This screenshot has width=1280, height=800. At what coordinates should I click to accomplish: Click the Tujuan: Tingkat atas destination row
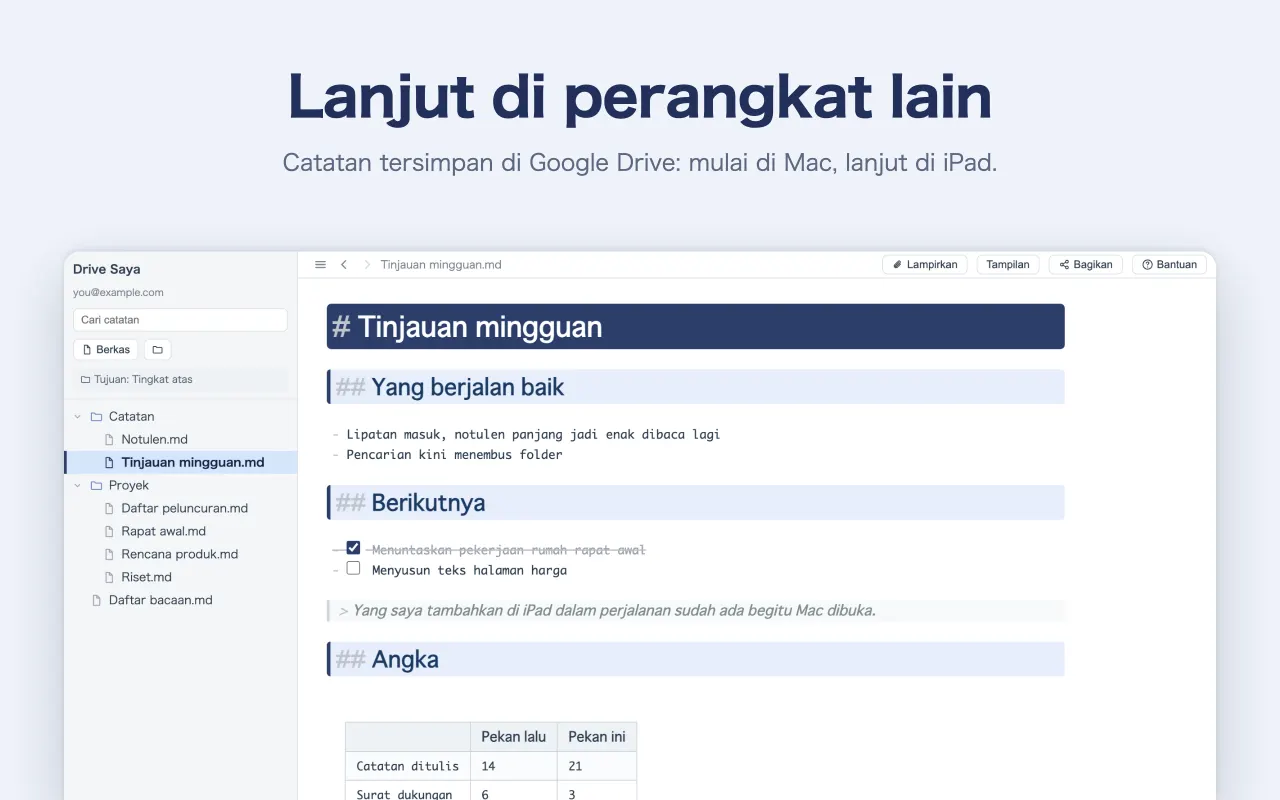[180, 380]
